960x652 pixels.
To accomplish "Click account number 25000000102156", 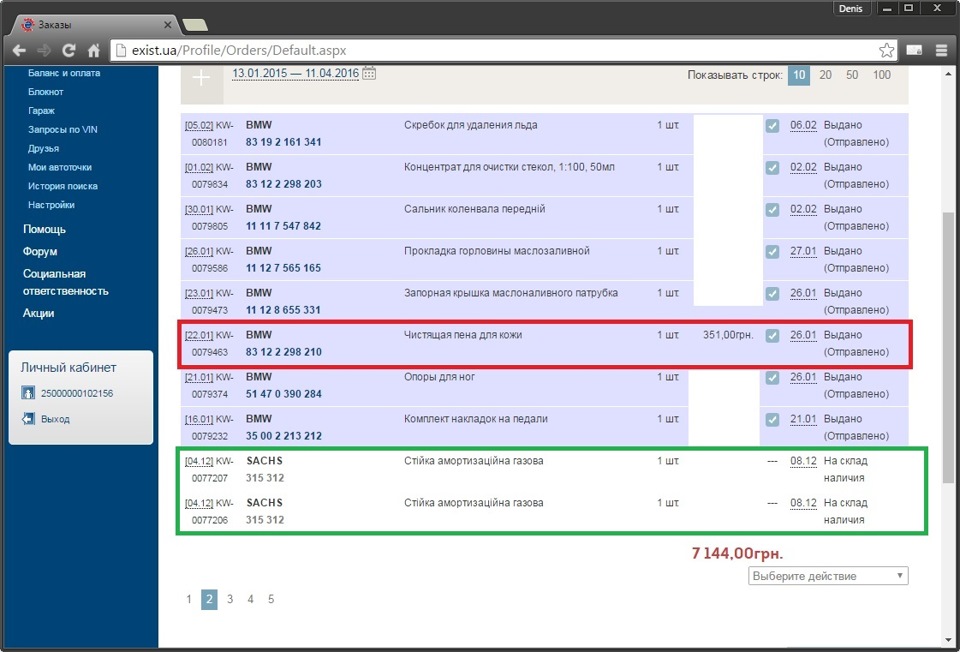I will (x=77, y=393).
